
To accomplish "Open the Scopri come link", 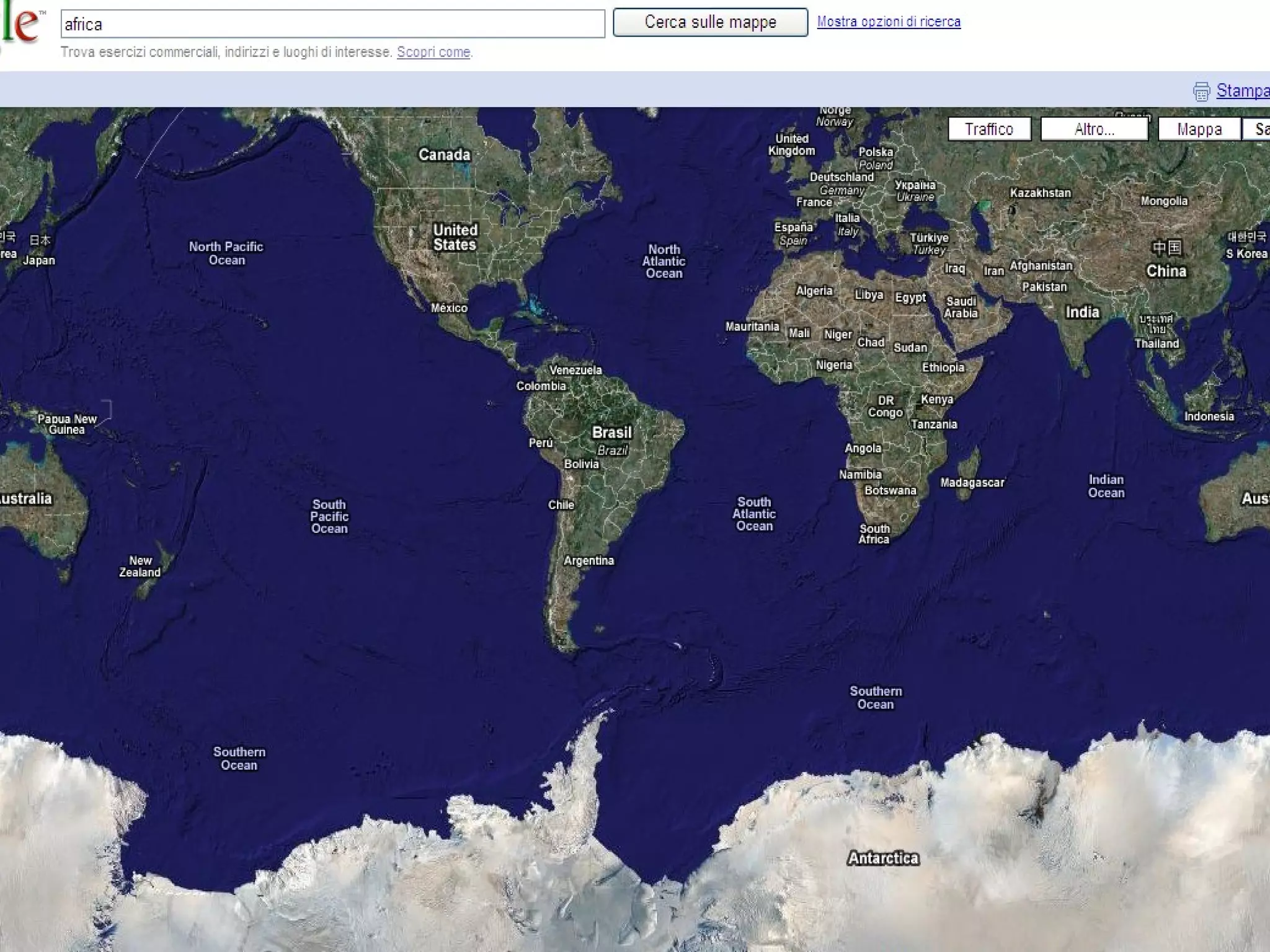I will (x=433, y=53).
